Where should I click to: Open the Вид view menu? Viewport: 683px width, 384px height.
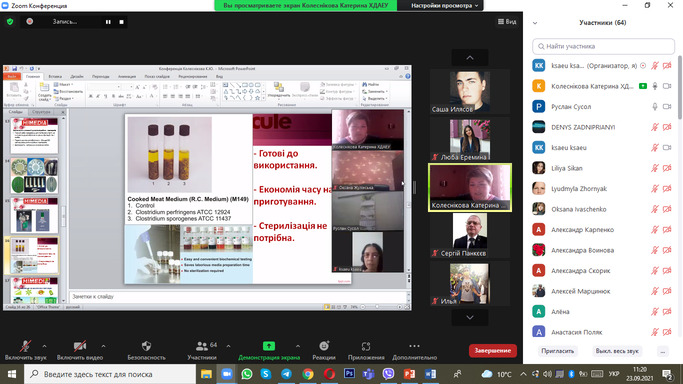click(x=507, y=21)
